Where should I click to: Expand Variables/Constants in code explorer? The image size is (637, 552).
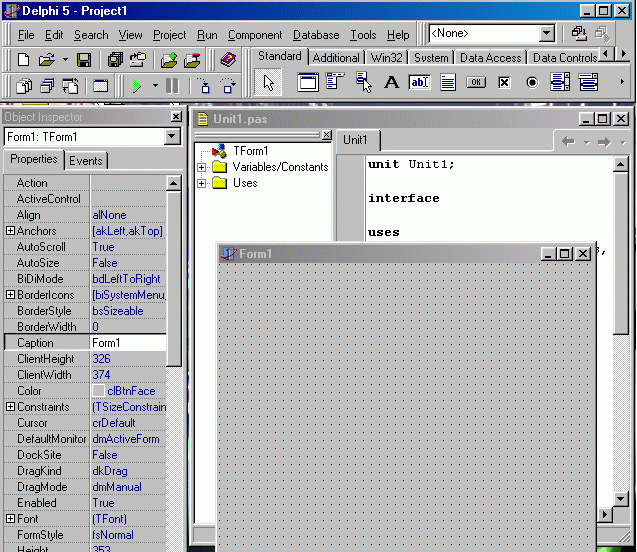[201, 167]
